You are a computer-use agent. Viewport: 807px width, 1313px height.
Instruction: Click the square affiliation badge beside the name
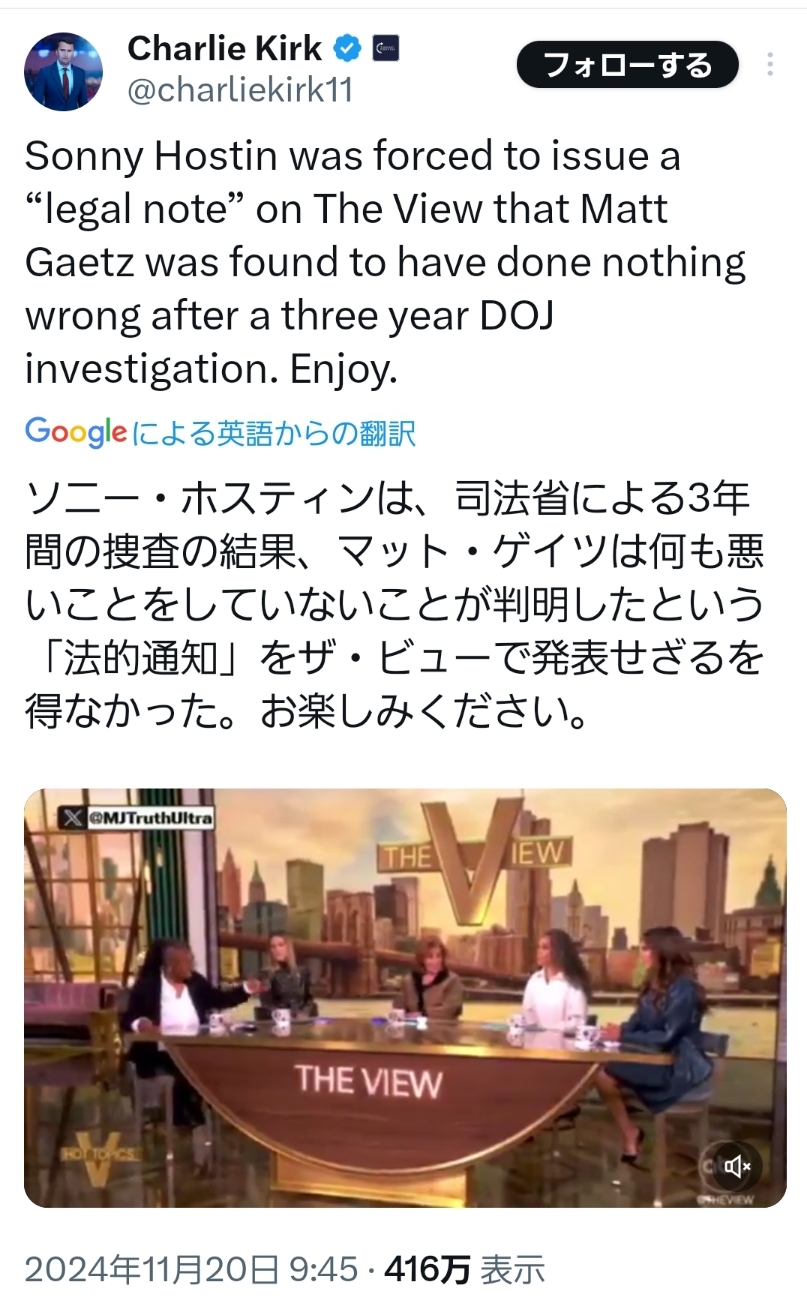click(x=386, y=47)
